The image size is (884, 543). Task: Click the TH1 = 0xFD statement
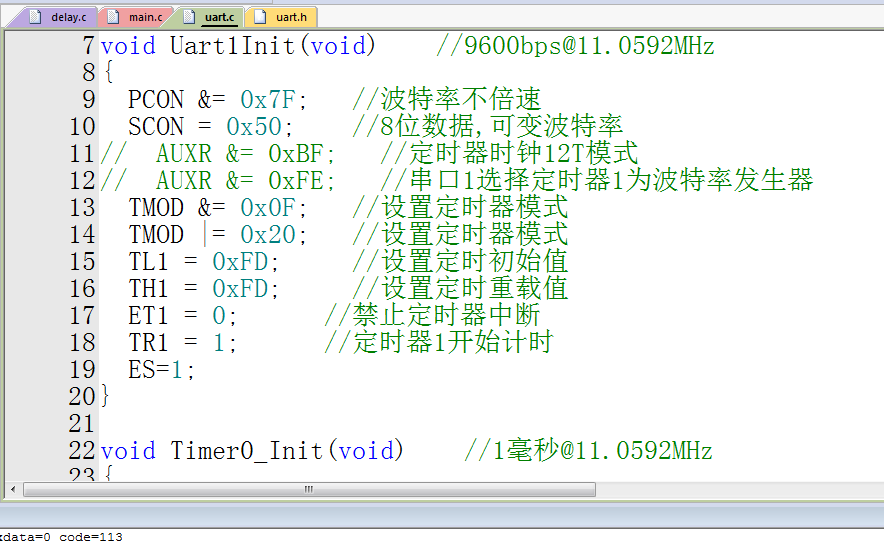pyautogui.click(x=204, y=289)
